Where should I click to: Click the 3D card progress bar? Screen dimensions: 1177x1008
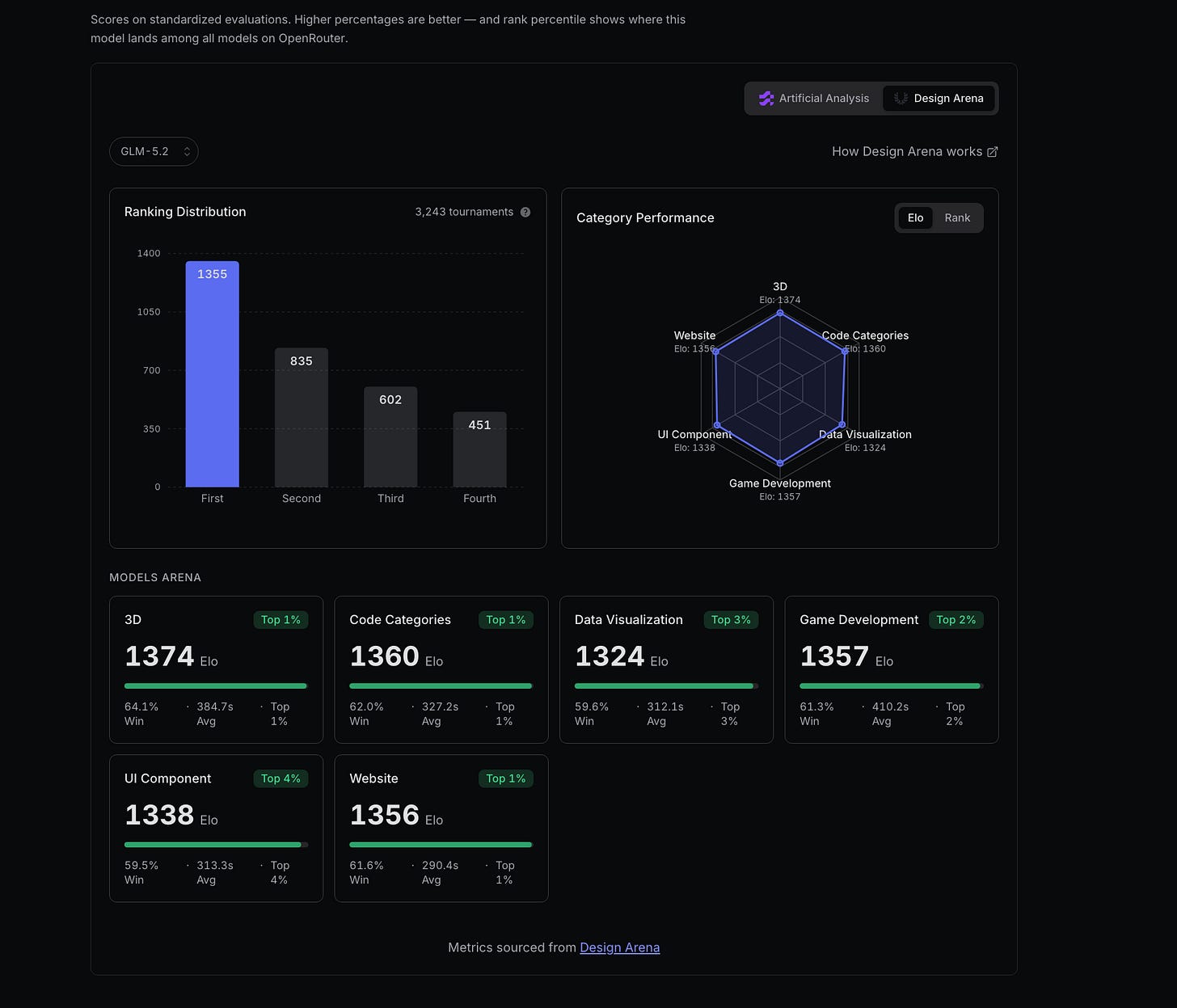(x=216, y=686)
